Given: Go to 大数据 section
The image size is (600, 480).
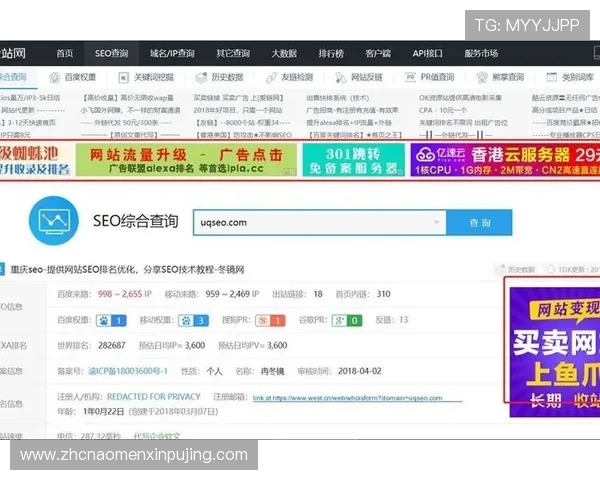Looking at the screenshot, I should coord(284,53).
